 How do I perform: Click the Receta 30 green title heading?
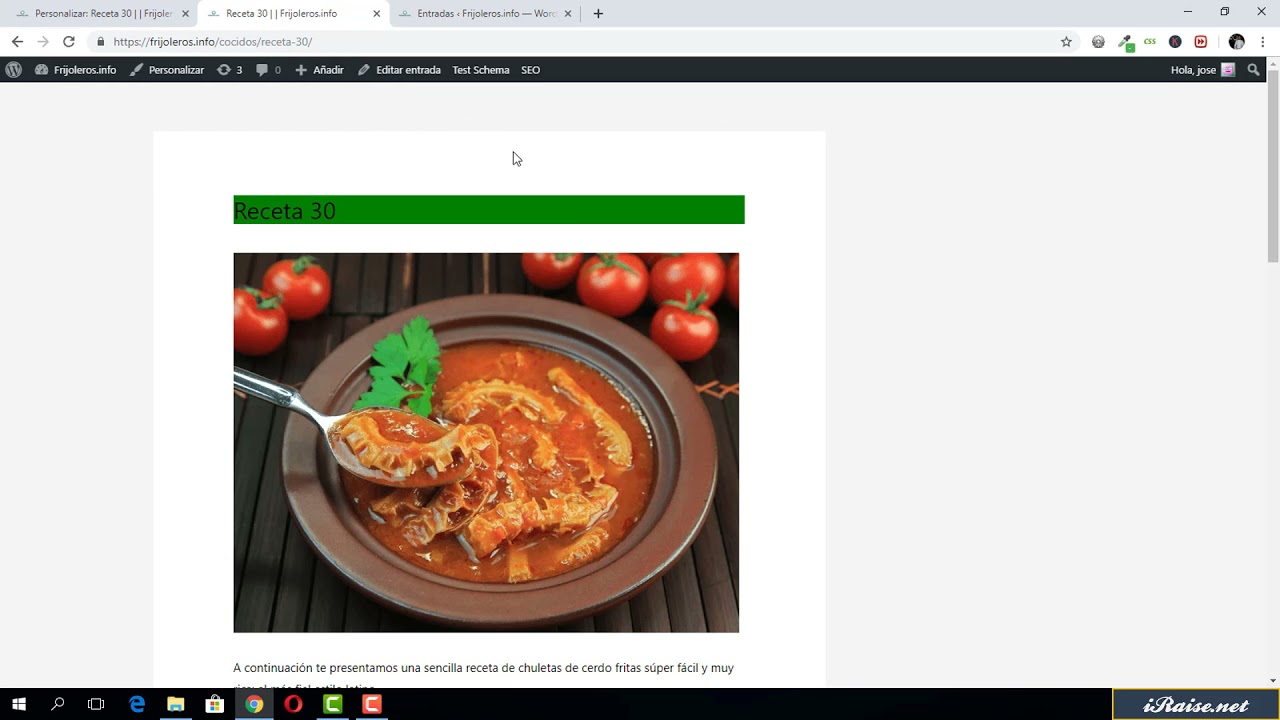coord(489,210)
